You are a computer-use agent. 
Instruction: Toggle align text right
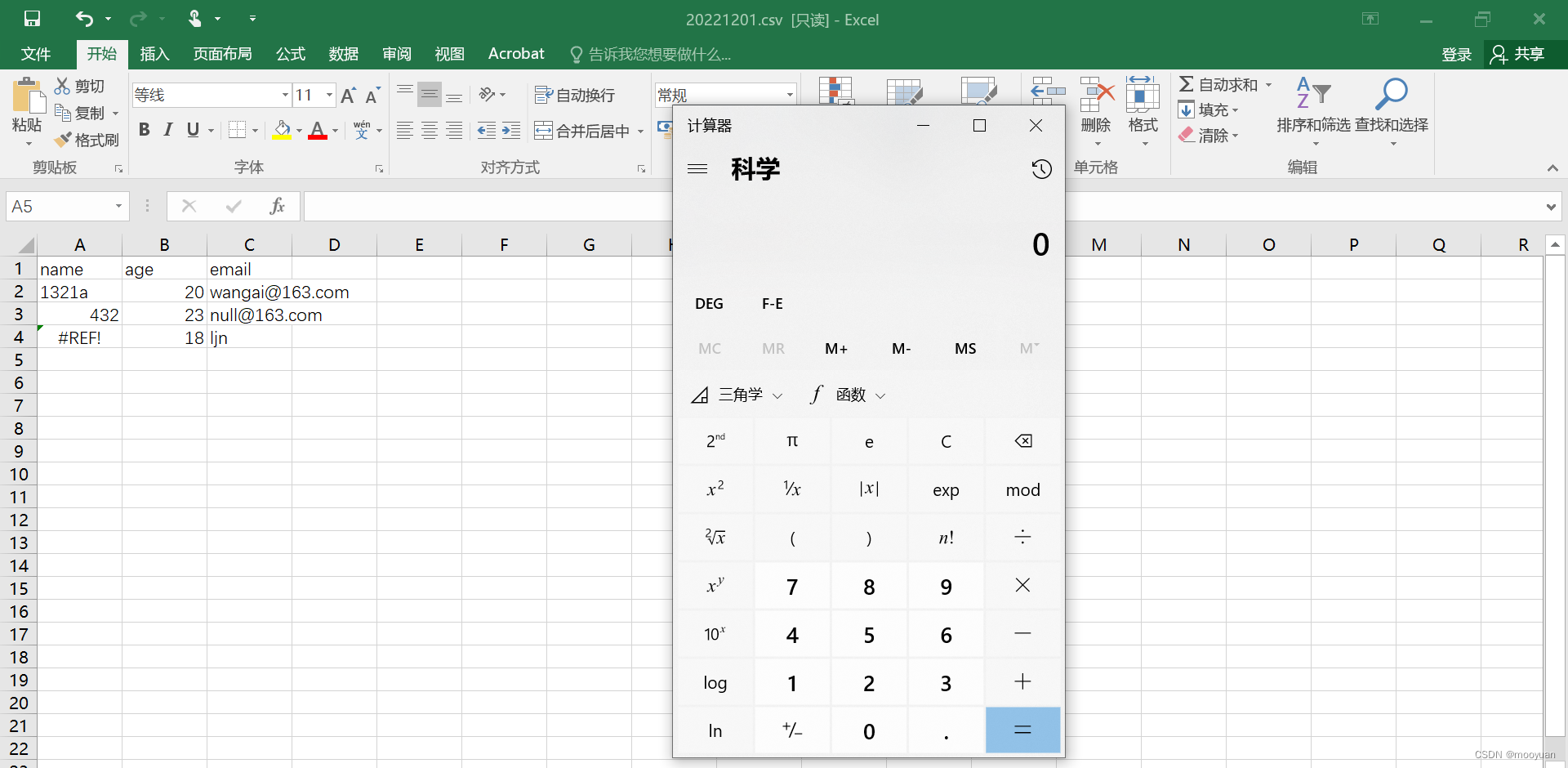455,131
